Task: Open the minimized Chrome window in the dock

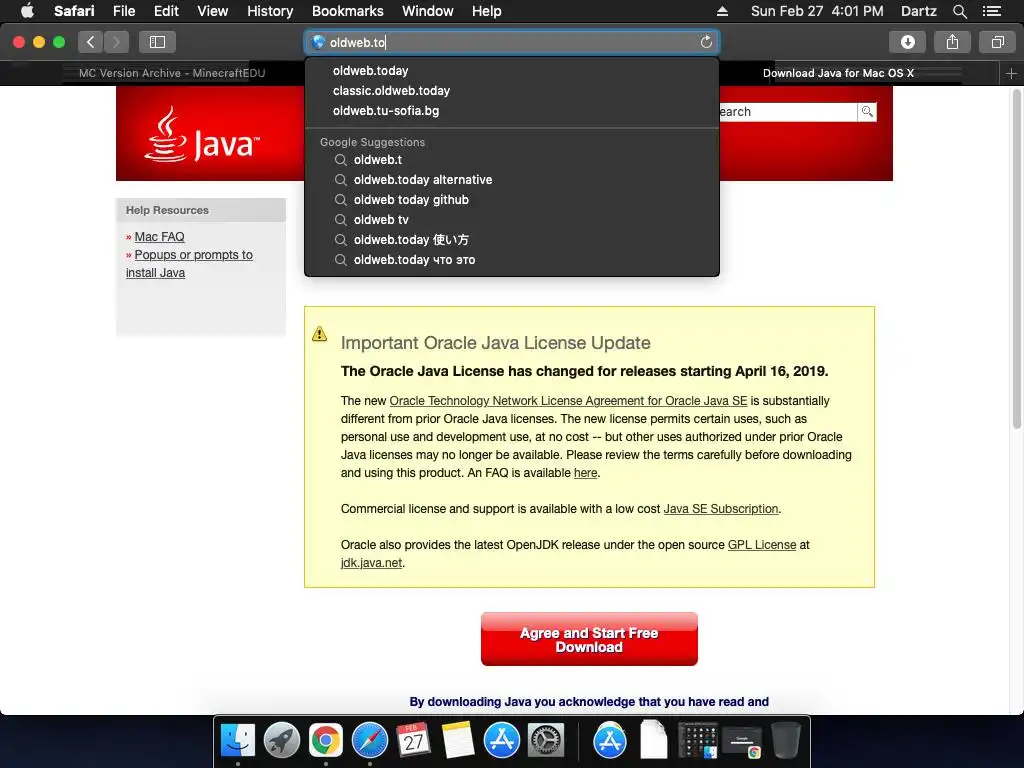Action: click(x=742, y=743)
